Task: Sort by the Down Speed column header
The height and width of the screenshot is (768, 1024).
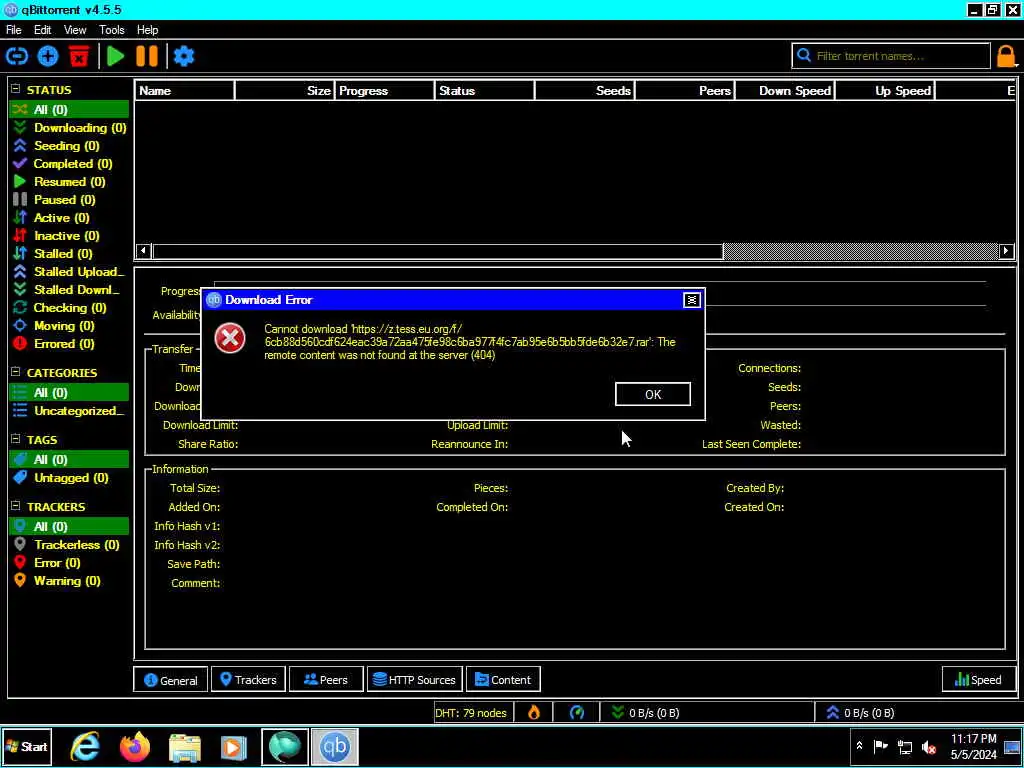Action: pyautogui.click(x=785, y=91)
